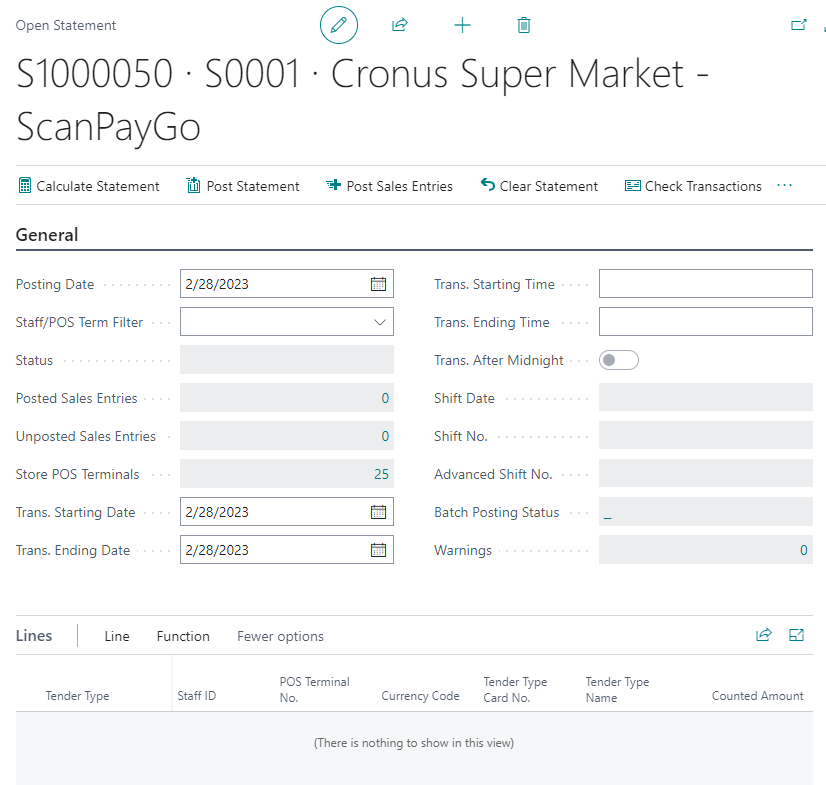Click the Trans. Starting Time field
Screen dimensions: 826x785
coord(705,284)
